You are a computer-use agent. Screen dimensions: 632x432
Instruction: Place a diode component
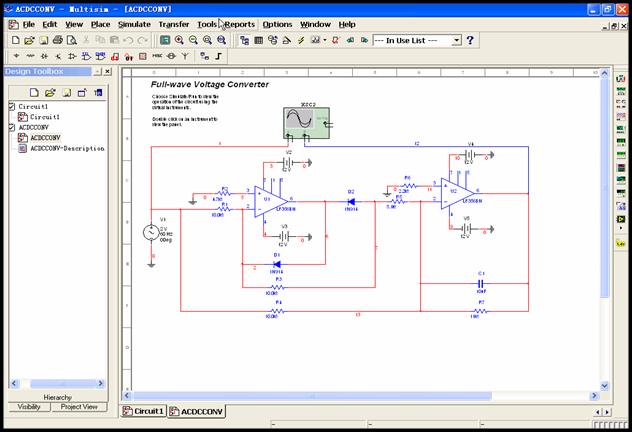44,56
